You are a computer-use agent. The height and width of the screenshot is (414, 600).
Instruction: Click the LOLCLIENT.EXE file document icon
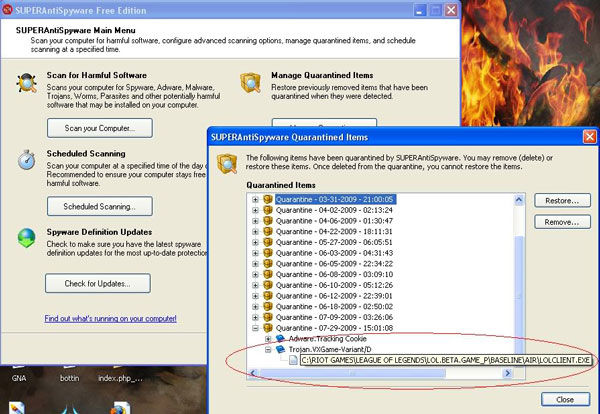click(x=293, y=360)
